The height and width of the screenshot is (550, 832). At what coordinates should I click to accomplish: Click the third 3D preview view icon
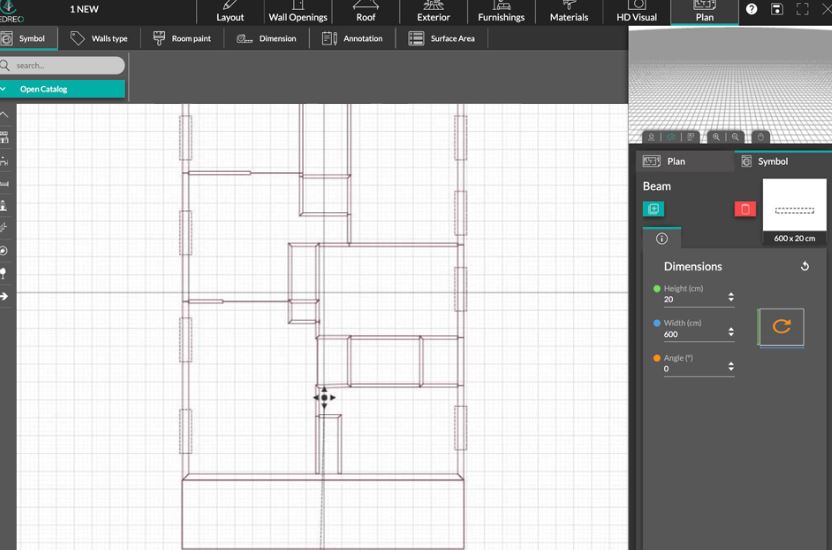pos(690,137)
